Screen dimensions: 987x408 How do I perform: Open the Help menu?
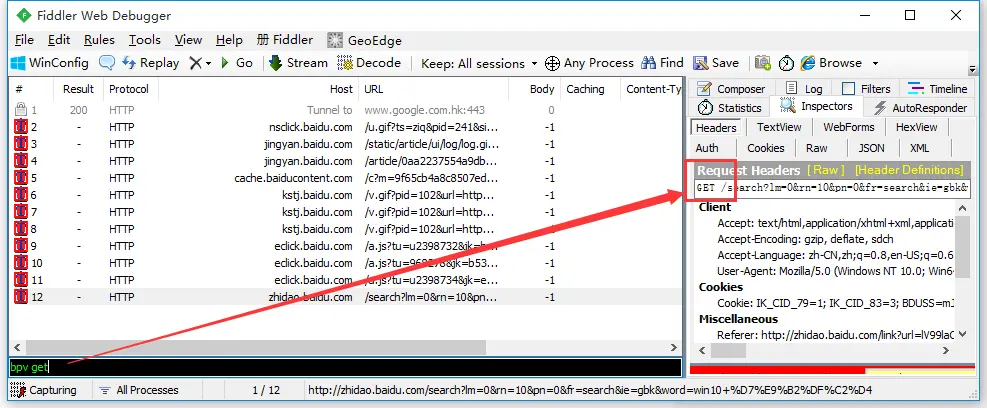pos(229,40)
